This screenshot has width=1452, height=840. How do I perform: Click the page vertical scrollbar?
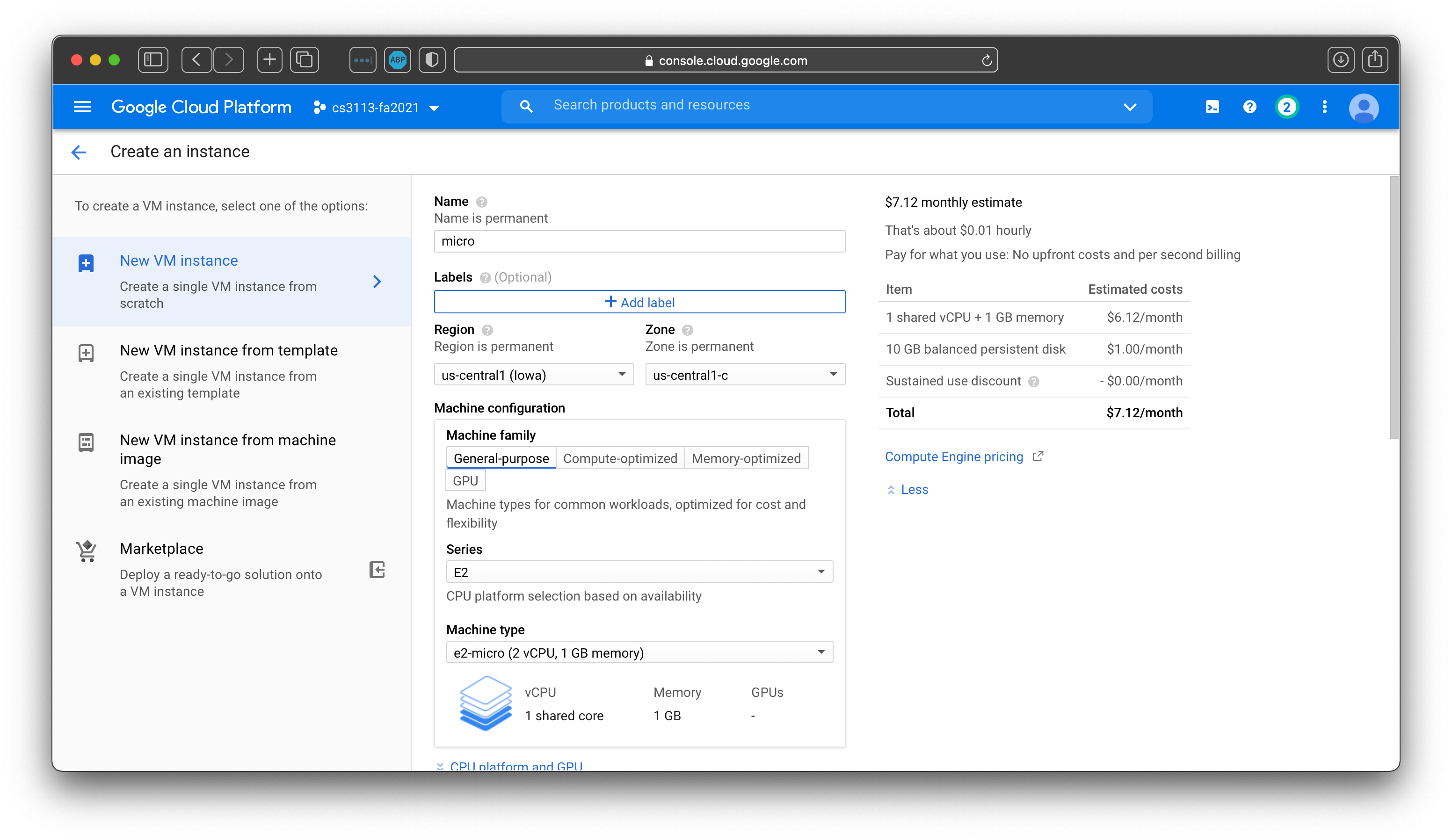pyautogui.click(x=1394, y=307)
